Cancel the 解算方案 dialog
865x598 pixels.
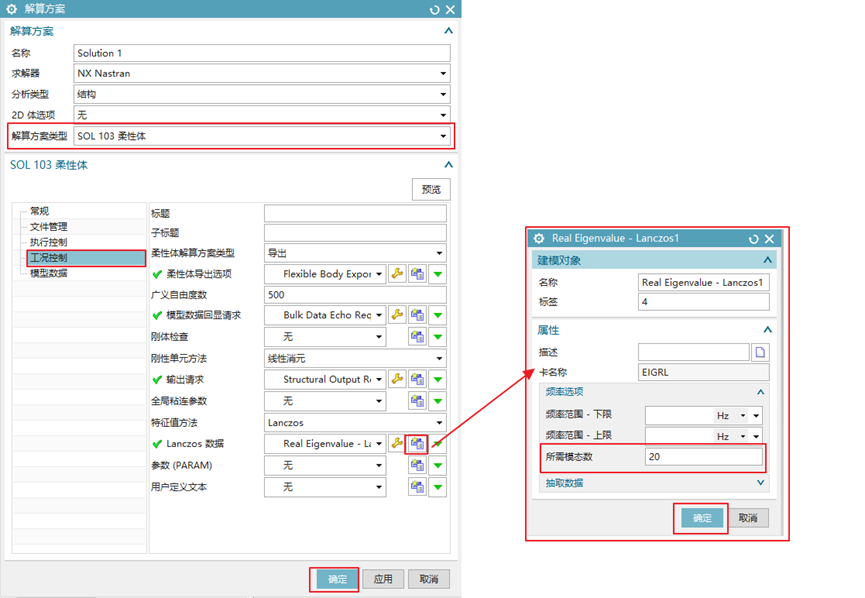(x=429, y=579)
